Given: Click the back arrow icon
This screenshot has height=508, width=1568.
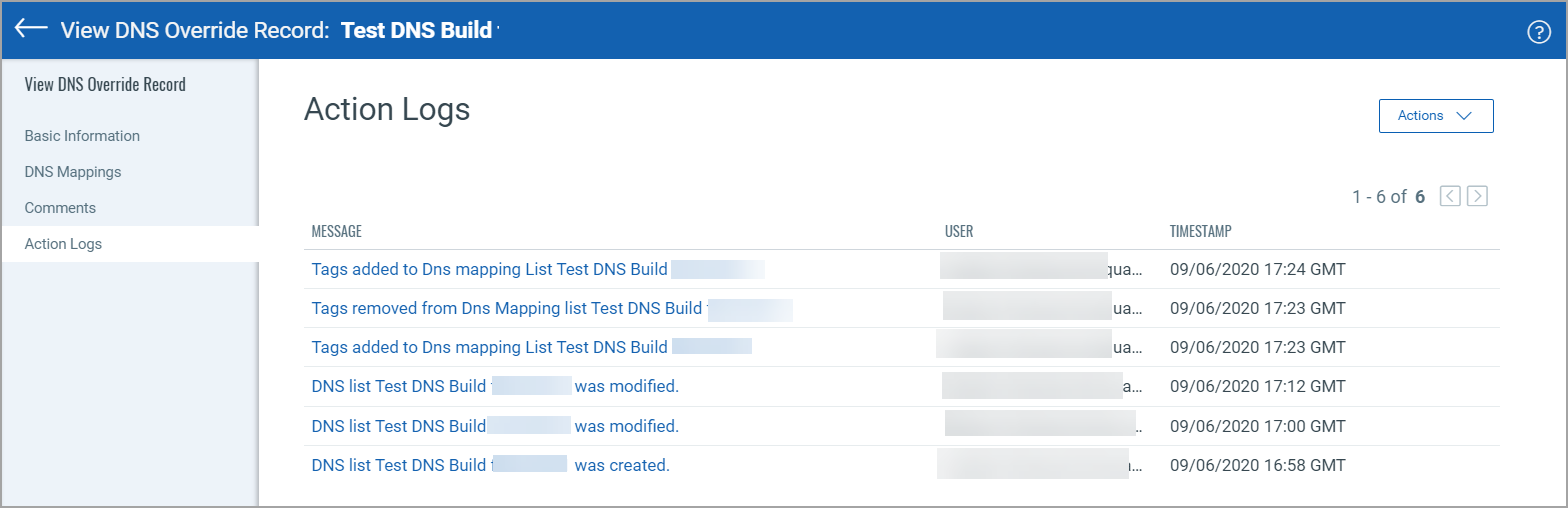Looking at the screenshot, I should click(x=31, y=29).
